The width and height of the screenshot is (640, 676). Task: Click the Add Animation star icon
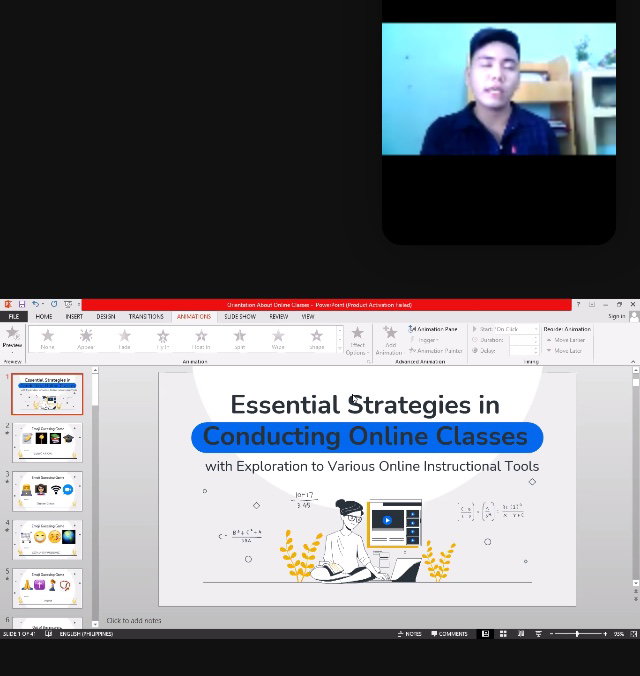390,332
